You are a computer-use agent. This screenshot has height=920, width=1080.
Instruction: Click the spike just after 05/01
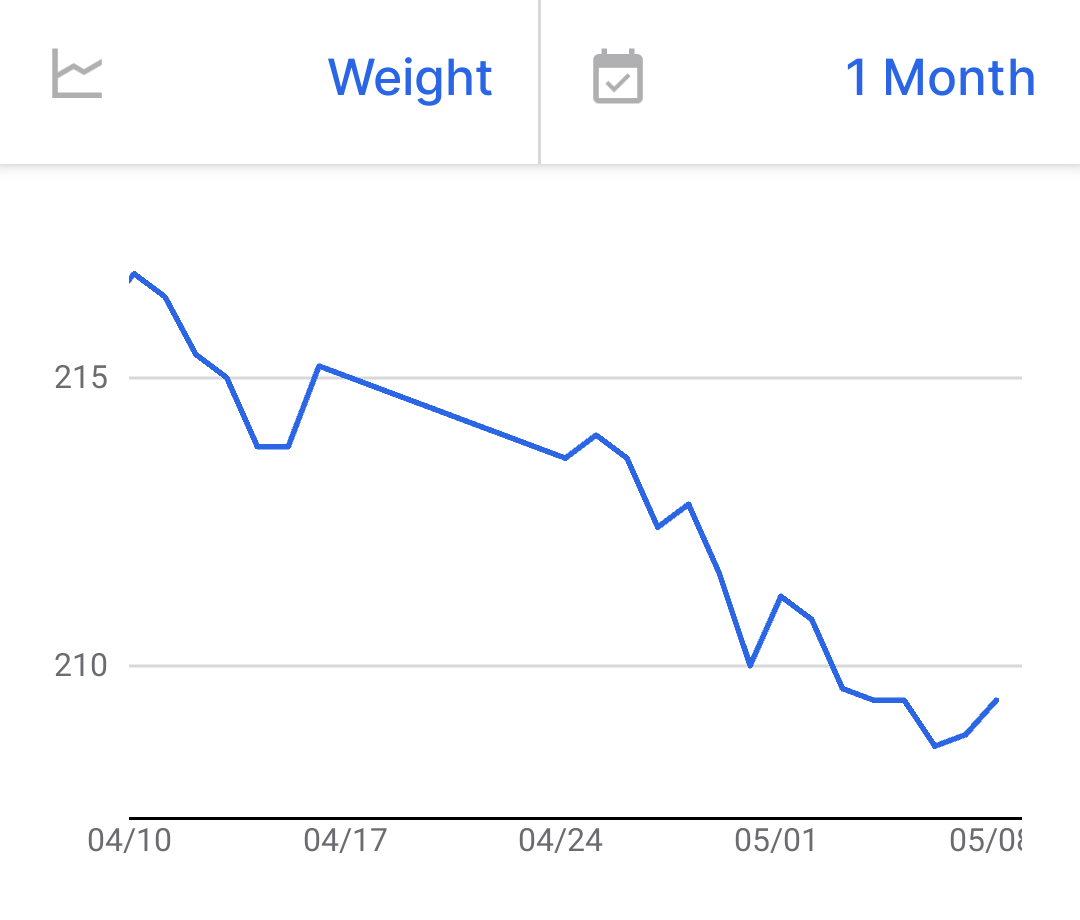tap(781, 596)
